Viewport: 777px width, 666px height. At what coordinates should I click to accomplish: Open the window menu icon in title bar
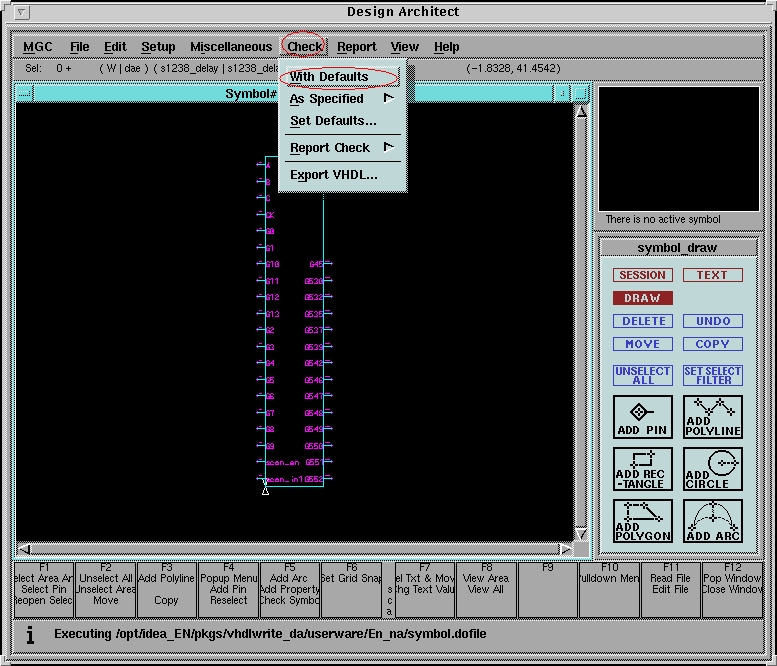coord(23,13)
